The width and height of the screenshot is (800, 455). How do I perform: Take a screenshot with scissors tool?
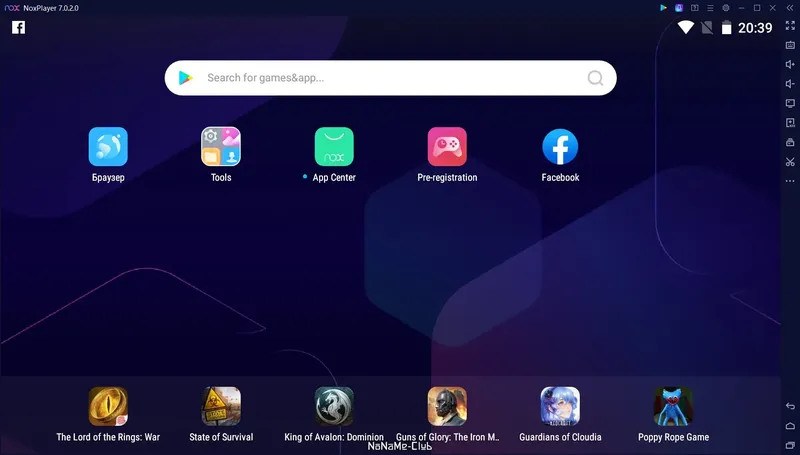pos(790,162)
